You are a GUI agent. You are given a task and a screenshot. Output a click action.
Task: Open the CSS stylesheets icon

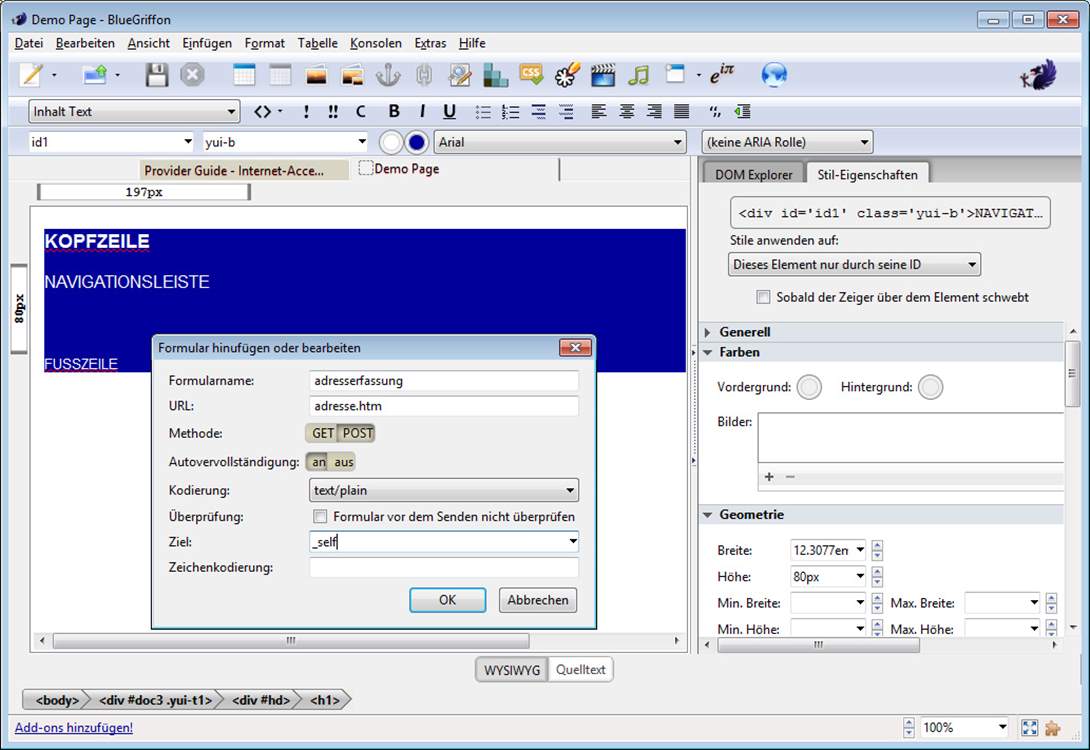531,74
